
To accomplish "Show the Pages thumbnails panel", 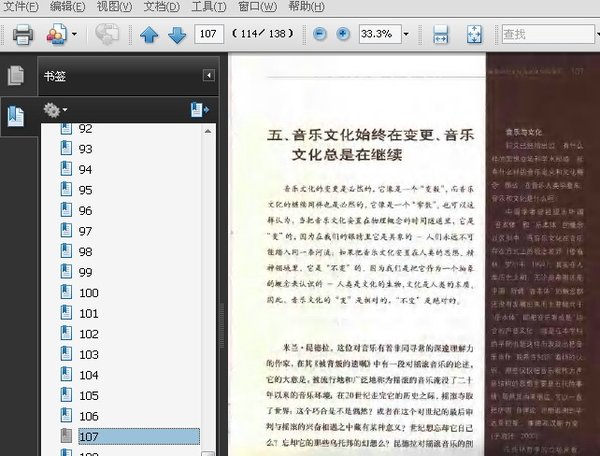I will pos(16,75).
